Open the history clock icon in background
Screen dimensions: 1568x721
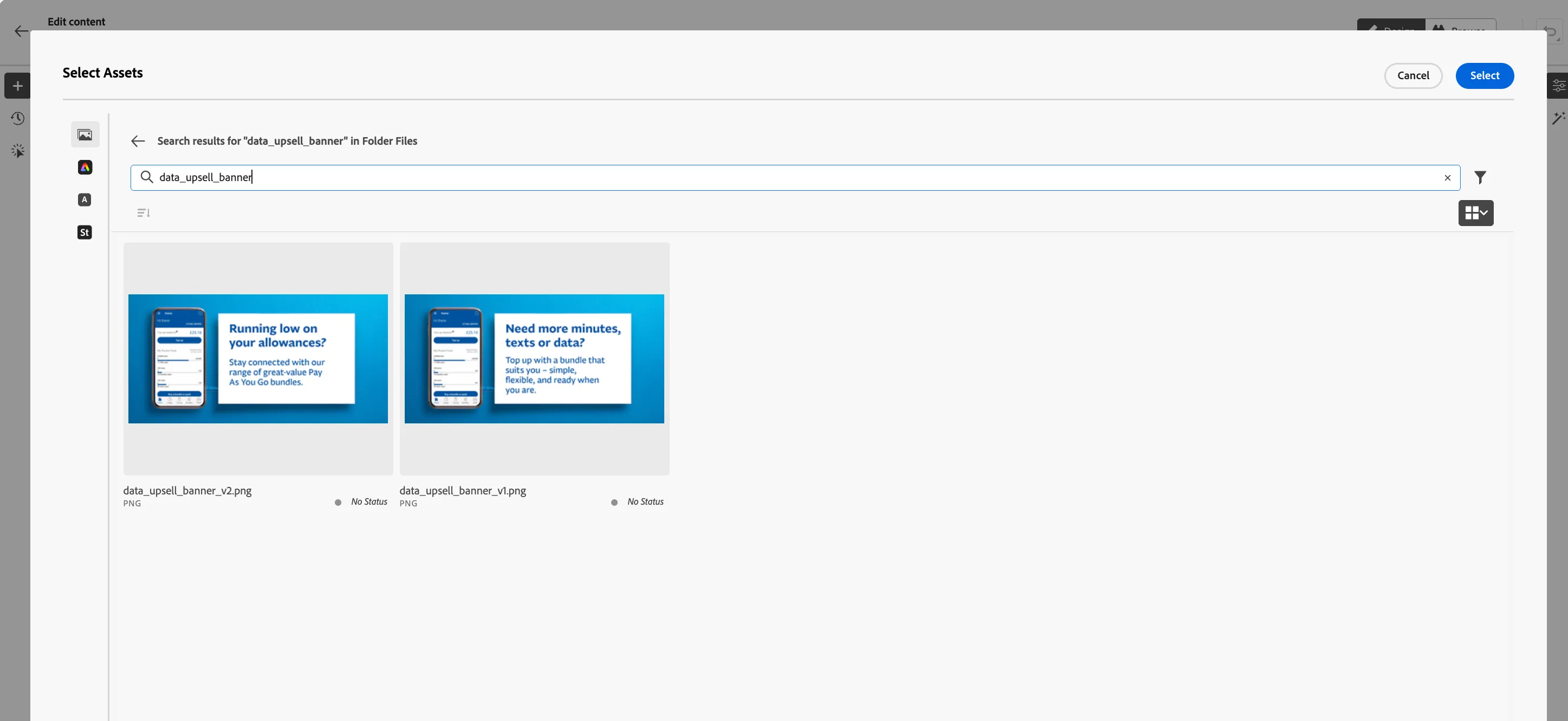[x=18, y=118]
